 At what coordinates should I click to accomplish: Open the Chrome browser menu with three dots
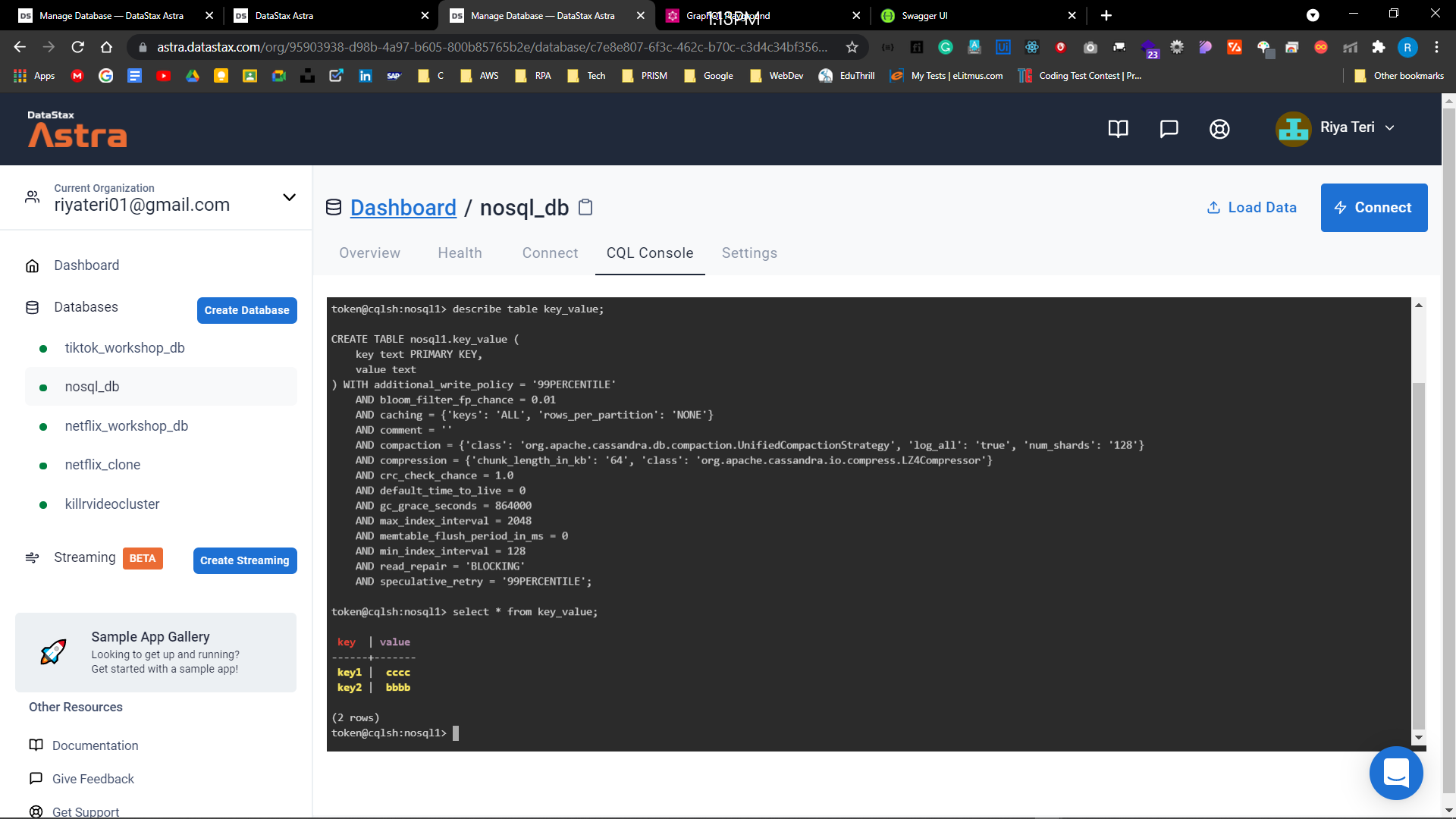1436,47
